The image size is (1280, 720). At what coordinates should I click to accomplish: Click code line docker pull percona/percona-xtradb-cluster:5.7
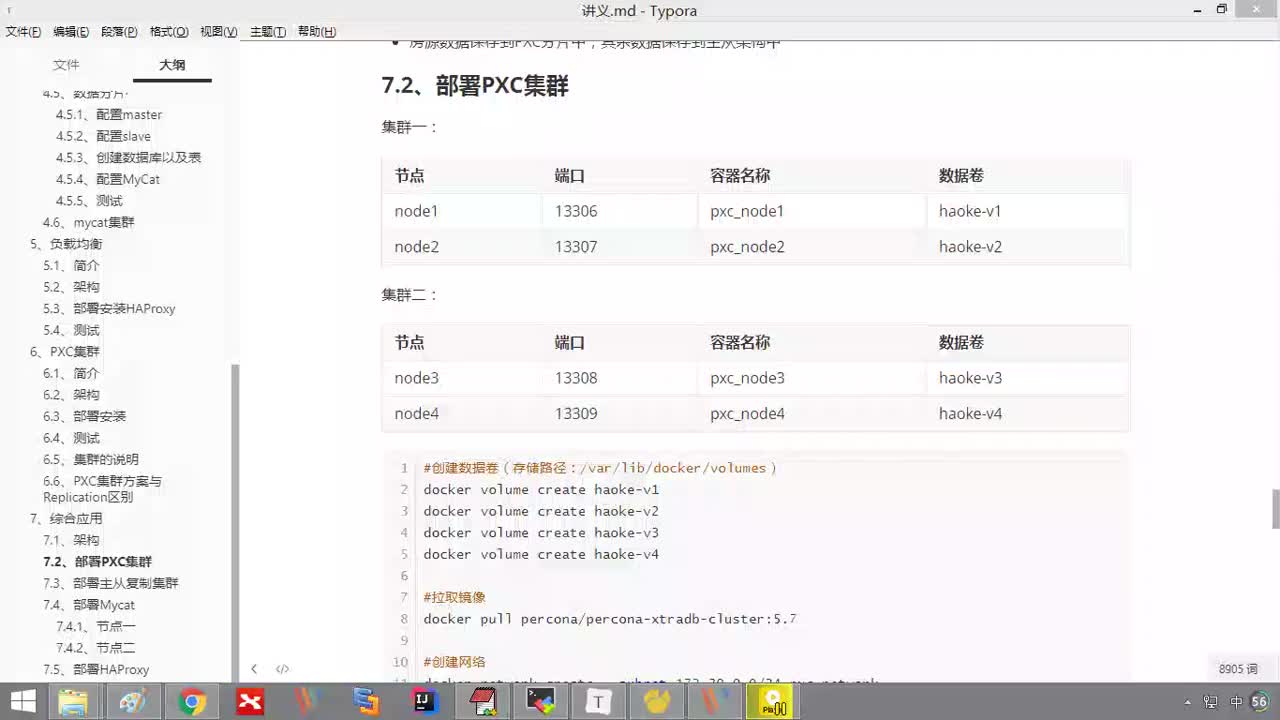tap(610, 619)
